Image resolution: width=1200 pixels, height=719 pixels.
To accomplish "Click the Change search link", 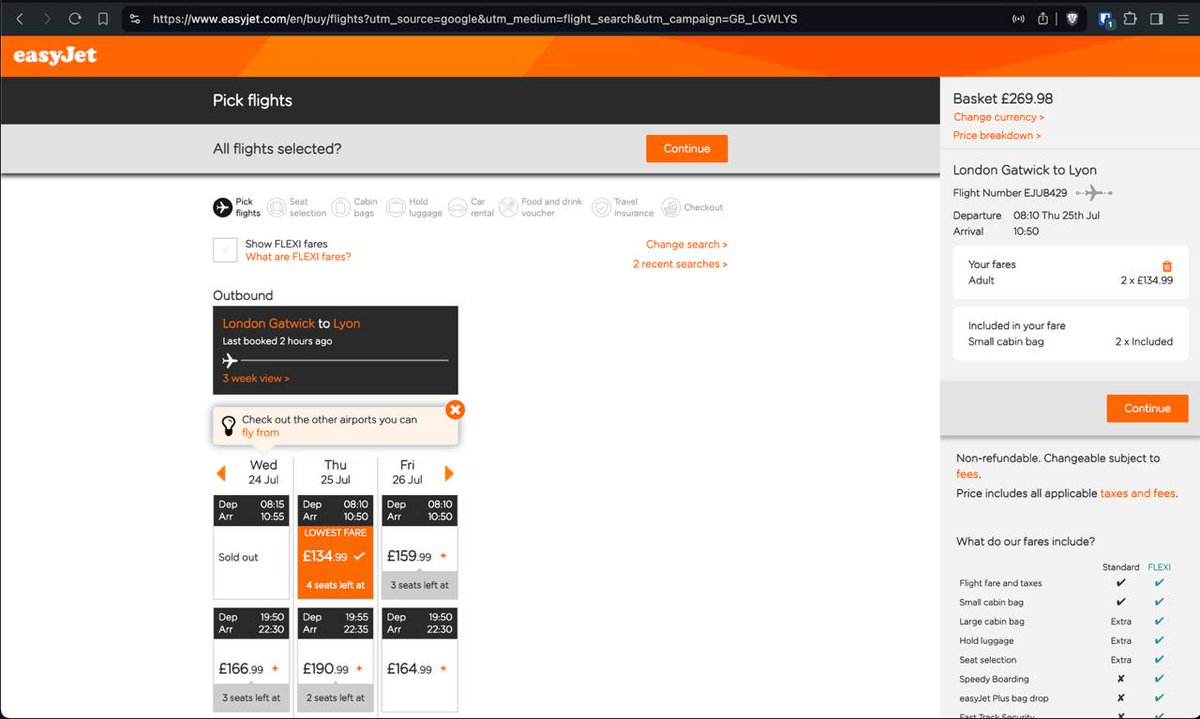I will coord(687,244).
